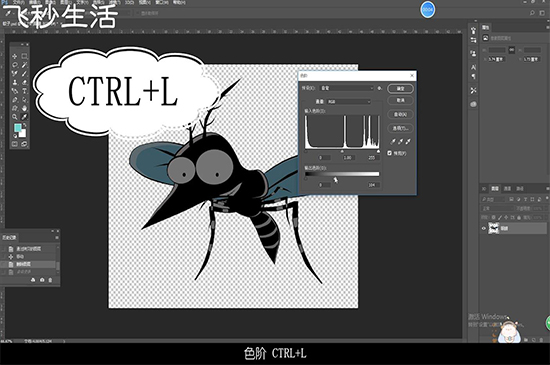Select the Clone Stamp tool

coord(15,82)
